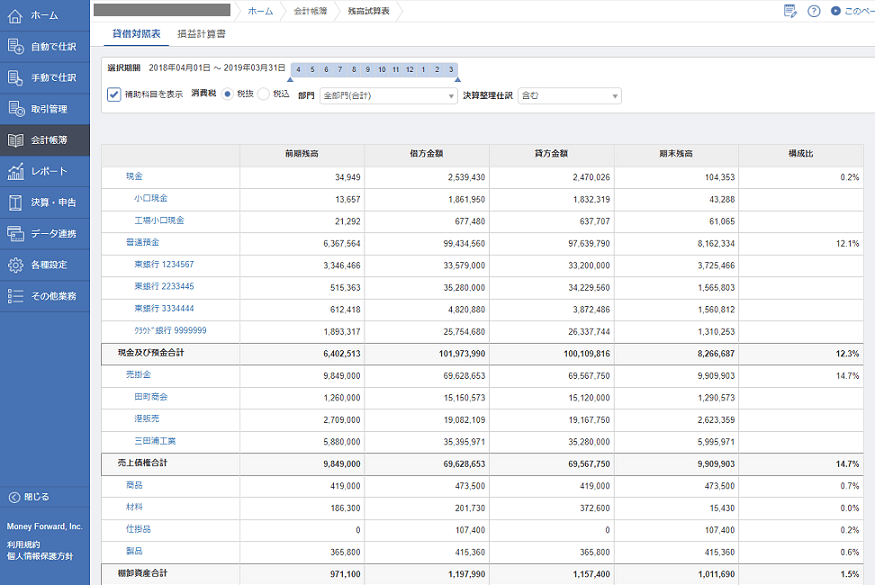The width and height of the screenshot is (875, 585).
Task: Open the データ連携 card icon
Action: click(15, 233)
